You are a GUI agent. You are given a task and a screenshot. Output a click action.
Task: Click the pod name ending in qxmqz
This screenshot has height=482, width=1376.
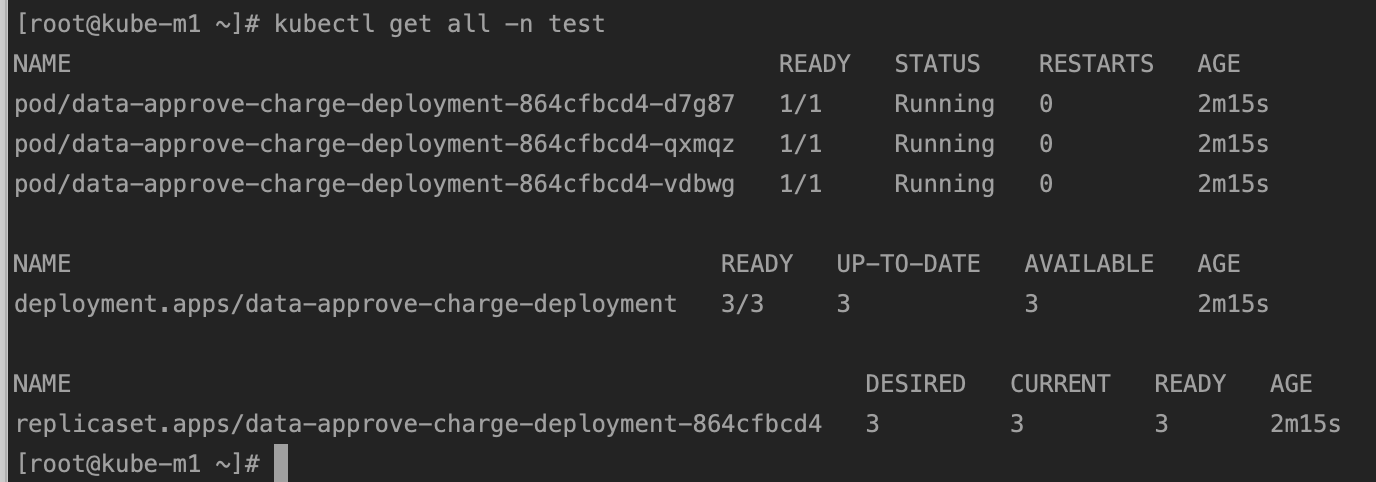click(x=374, y=144)
